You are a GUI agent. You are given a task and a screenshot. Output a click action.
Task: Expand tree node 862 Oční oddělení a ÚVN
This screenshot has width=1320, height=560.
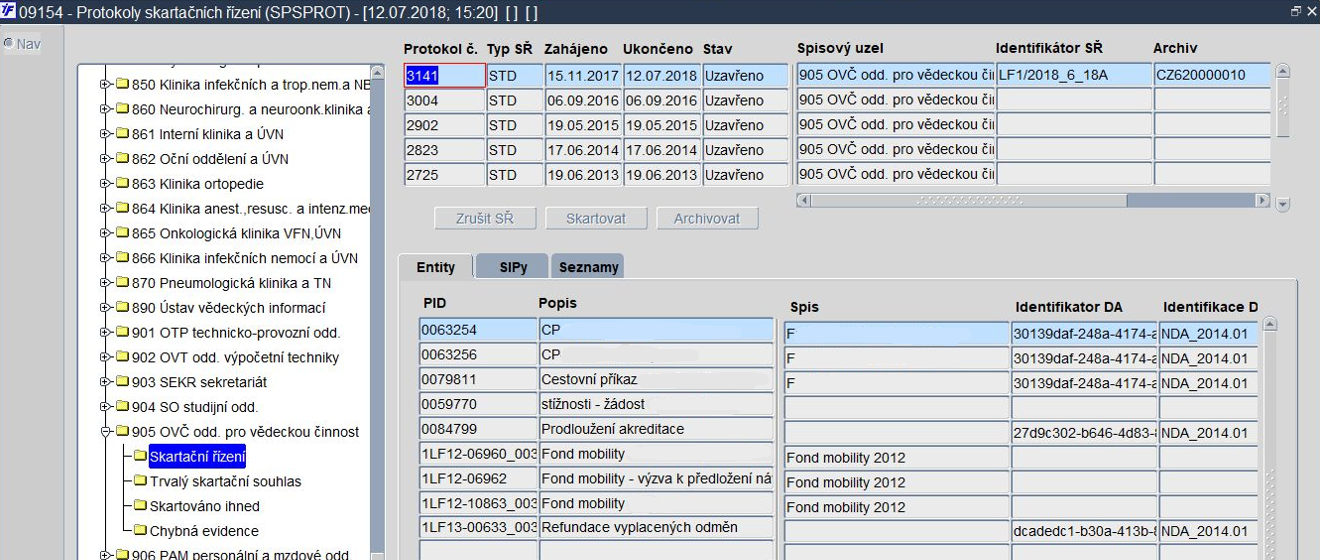pos(105,159)
